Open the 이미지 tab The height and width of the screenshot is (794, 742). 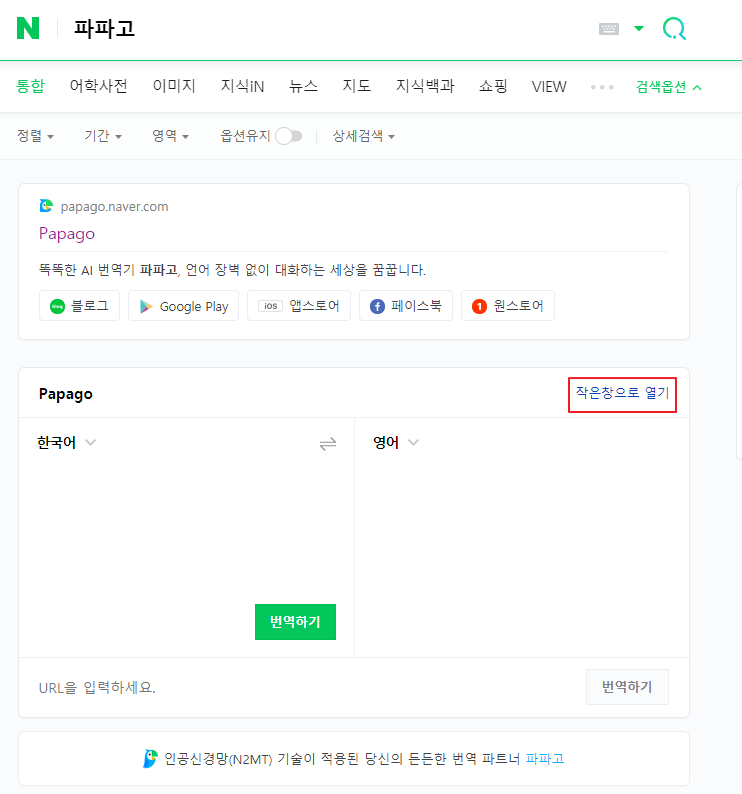click(x=174, y=86)
